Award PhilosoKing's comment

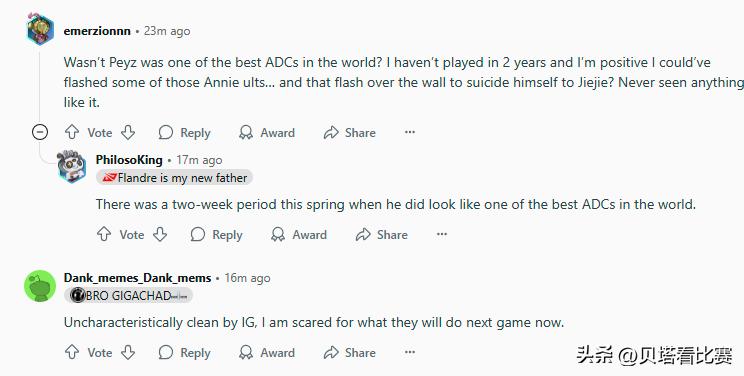click(x=299, y=235)
